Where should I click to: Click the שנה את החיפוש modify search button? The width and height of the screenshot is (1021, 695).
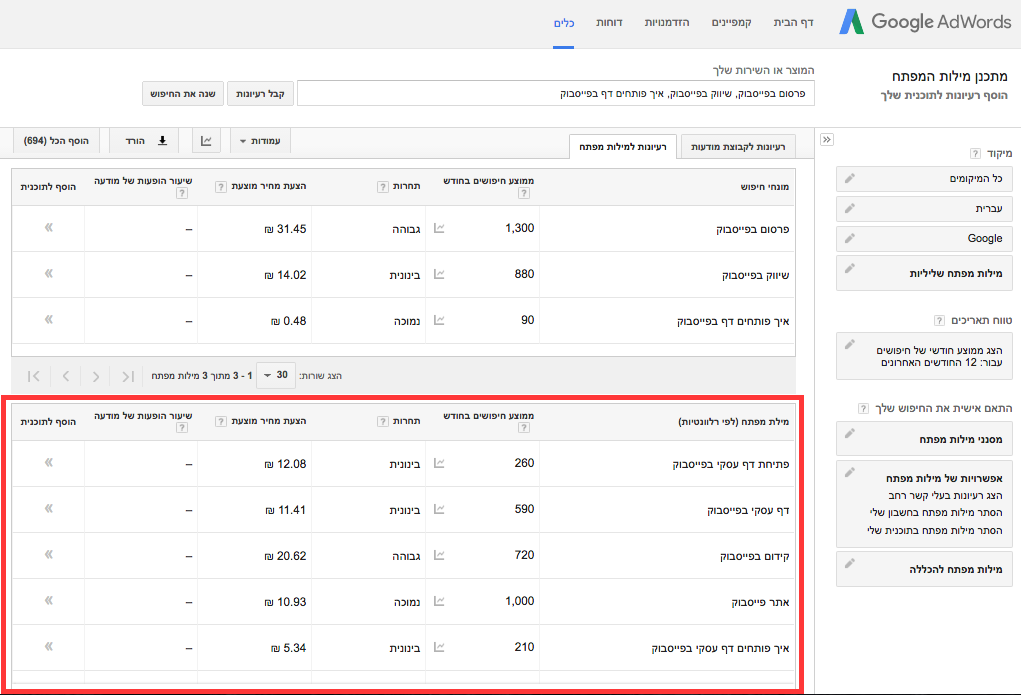point(183,94)
